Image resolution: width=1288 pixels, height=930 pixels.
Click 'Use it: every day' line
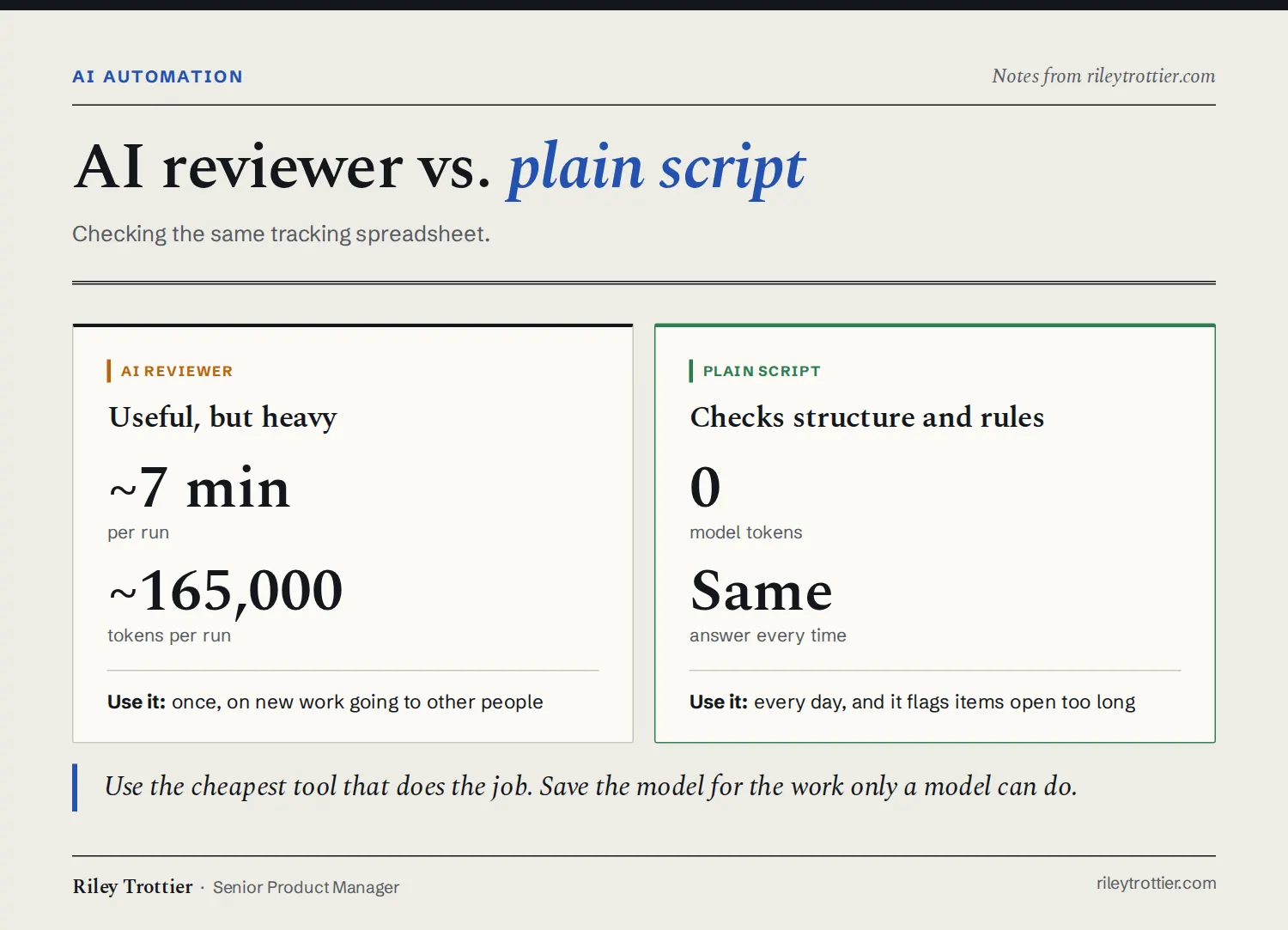tap(913, 702)
